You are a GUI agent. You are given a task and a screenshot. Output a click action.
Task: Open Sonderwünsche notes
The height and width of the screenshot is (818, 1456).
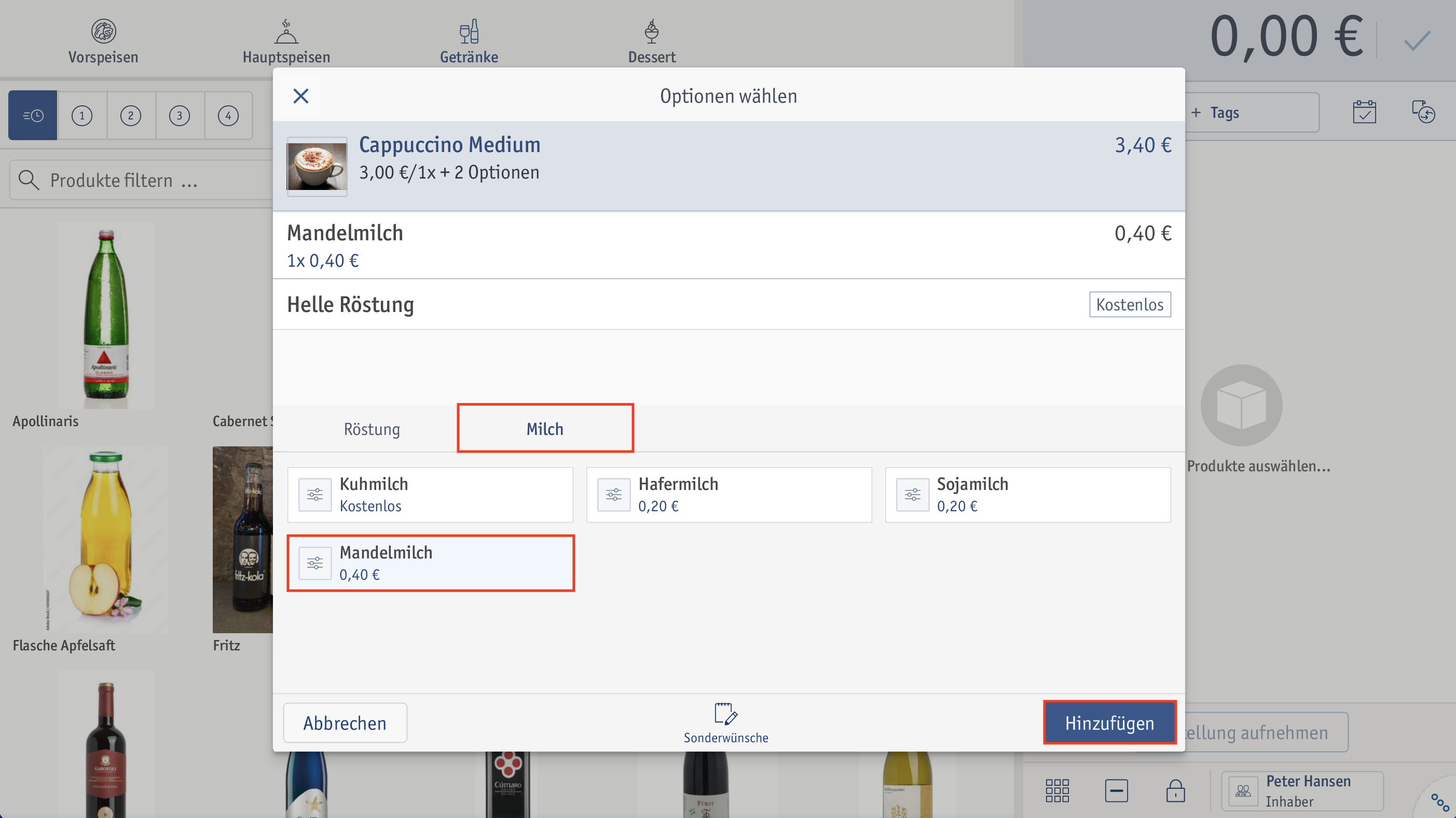click(726, 724)
